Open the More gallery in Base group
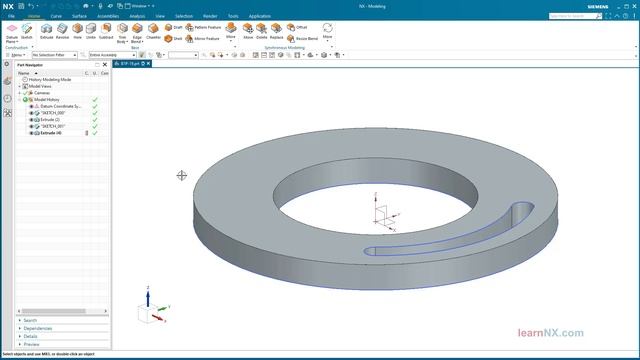 click(231, 31)
